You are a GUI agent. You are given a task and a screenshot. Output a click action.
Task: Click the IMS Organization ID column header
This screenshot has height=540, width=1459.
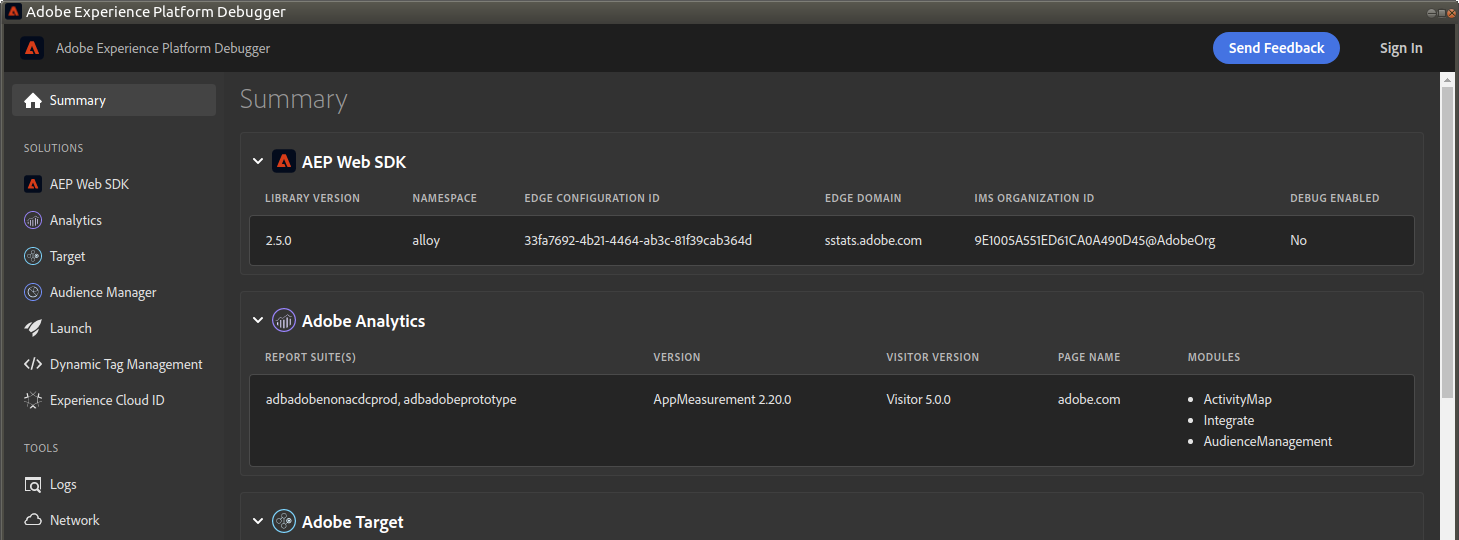[x=1034, y=198]
